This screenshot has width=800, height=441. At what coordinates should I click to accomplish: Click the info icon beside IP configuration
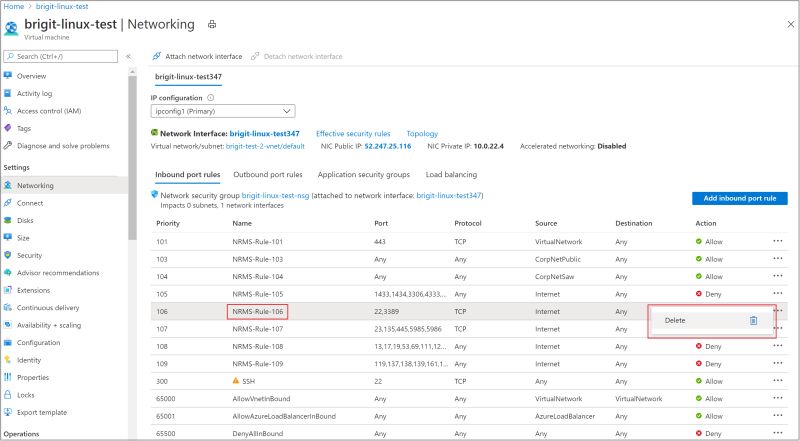[211, 98]
